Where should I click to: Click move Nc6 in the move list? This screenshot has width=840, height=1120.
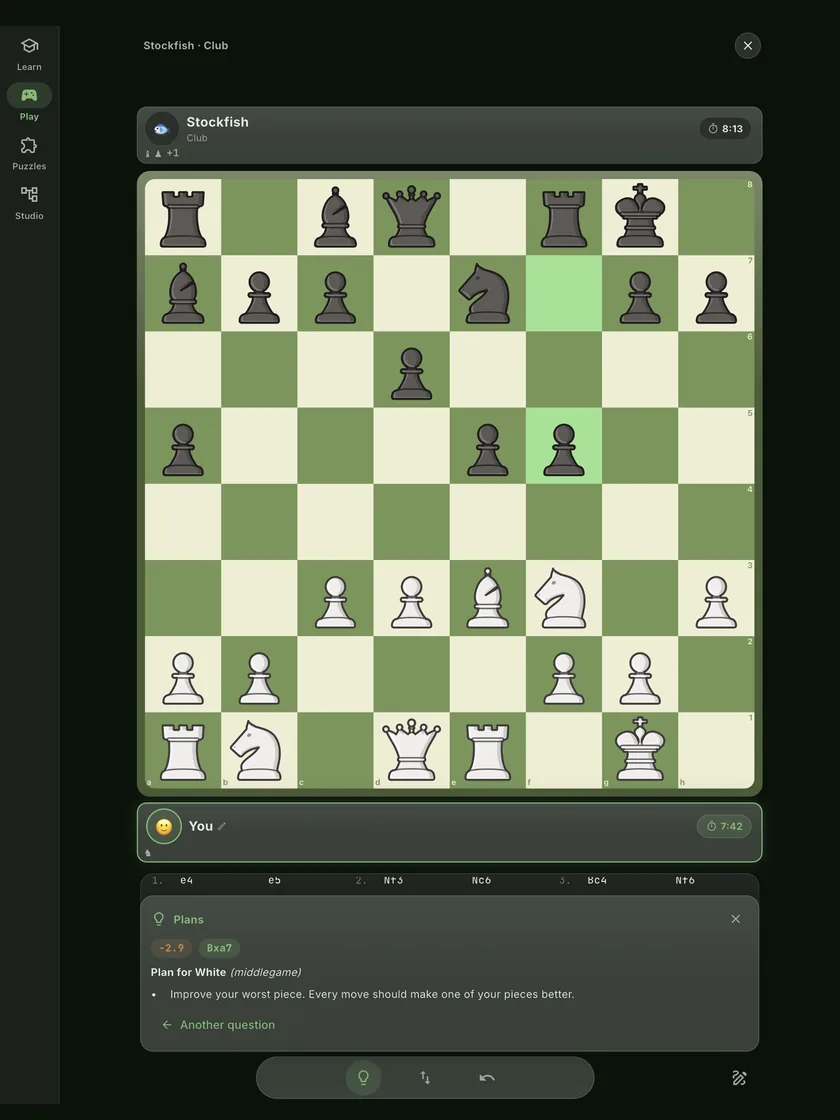click(481, 880)
